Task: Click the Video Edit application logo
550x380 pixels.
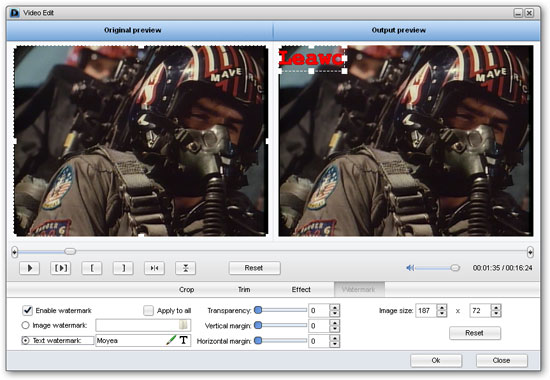Action: (15, 13)
